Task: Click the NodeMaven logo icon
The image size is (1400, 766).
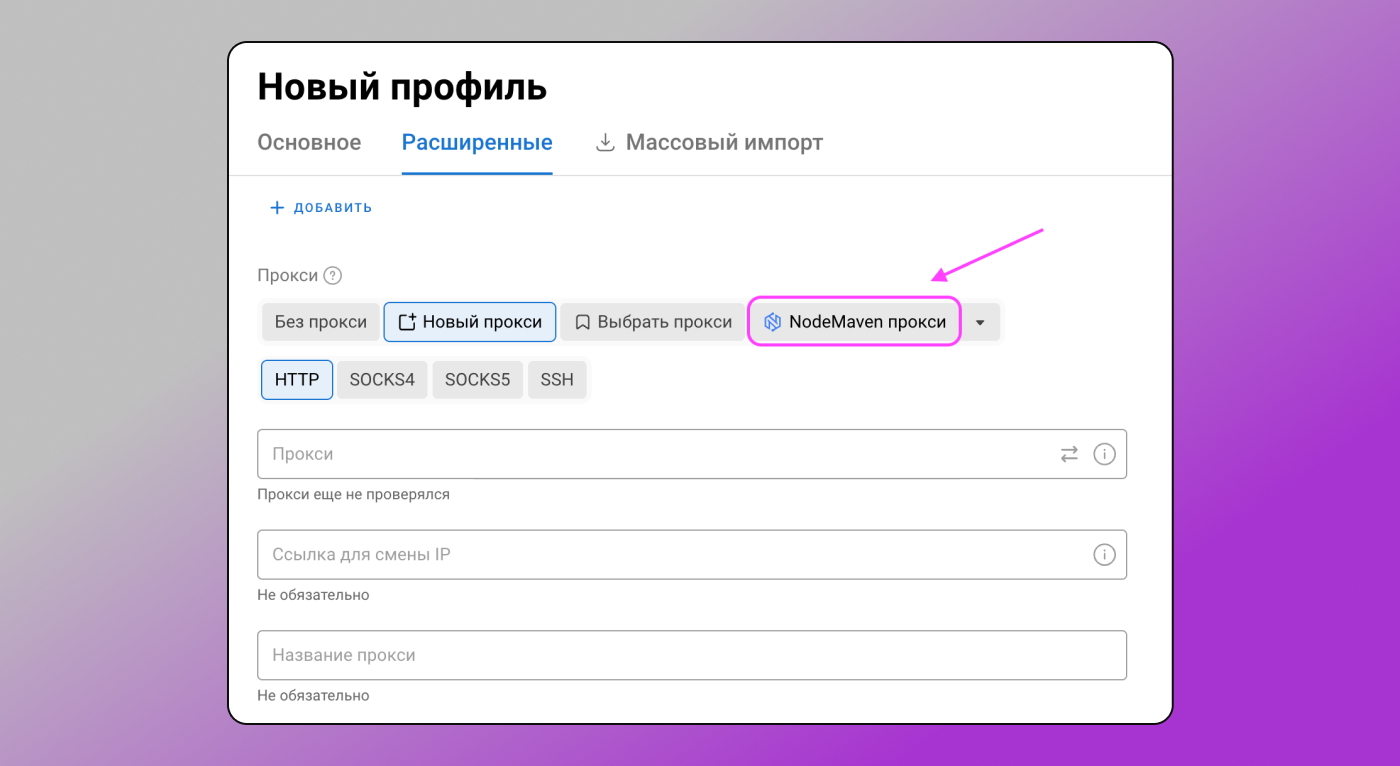Action: [x=771, y=321]
